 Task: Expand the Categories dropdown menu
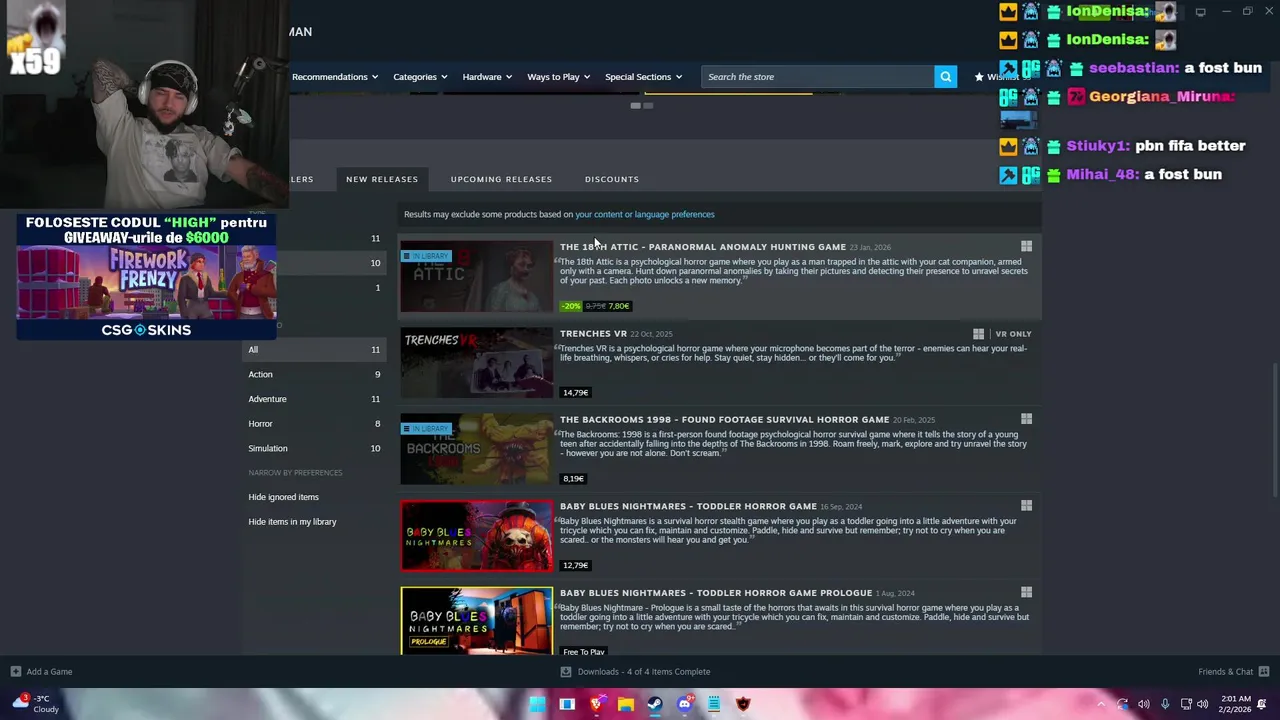tap(420, 77)
